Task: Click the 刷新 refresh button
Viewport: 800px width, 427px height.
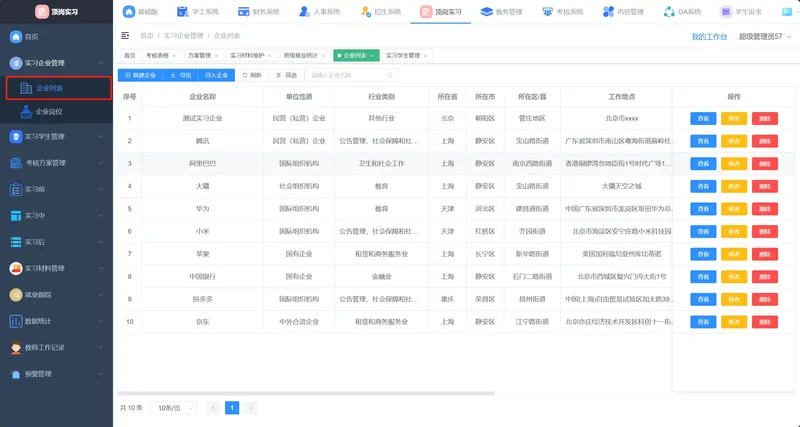Action: click(x=252, y=75)
